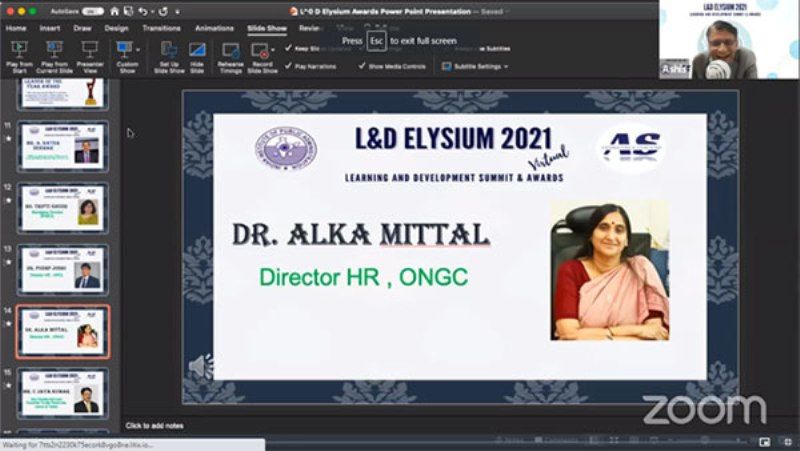Click the fullscreen icon at bottom right corner
Image resolution: width=800 pixels, height=451 pixels.
point(787,442)
